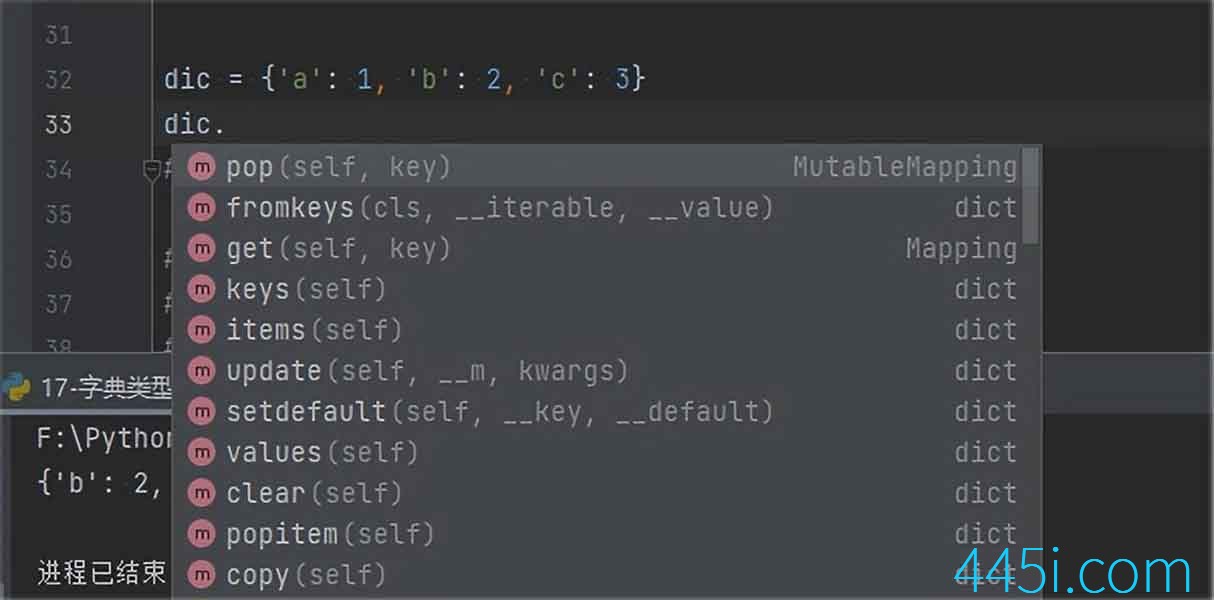Click line number 32 in the gutter
The width and height of the screenshot is (1214, 600).
[59, 80]
